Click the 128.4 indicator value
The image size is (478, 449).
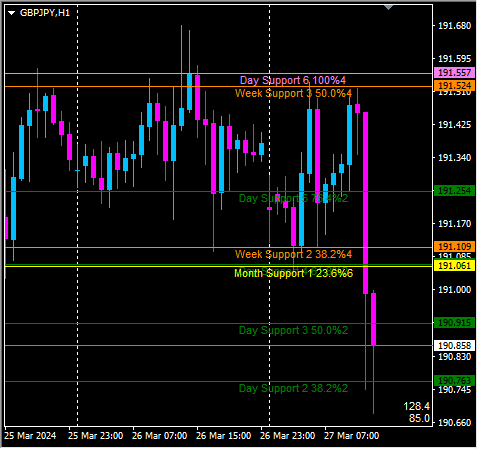click(x=417, y=406)
